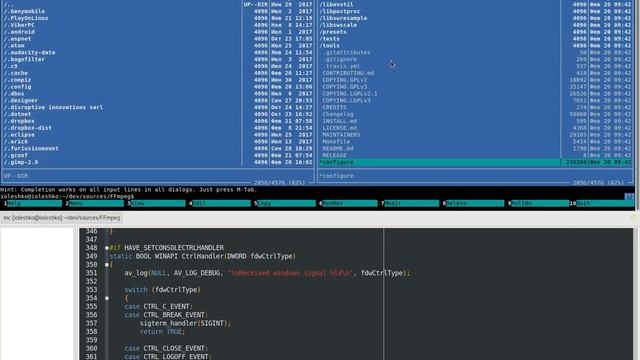Click the 5 Copy function key
Screen dimensions: 640x360
[x=284, y=203]
